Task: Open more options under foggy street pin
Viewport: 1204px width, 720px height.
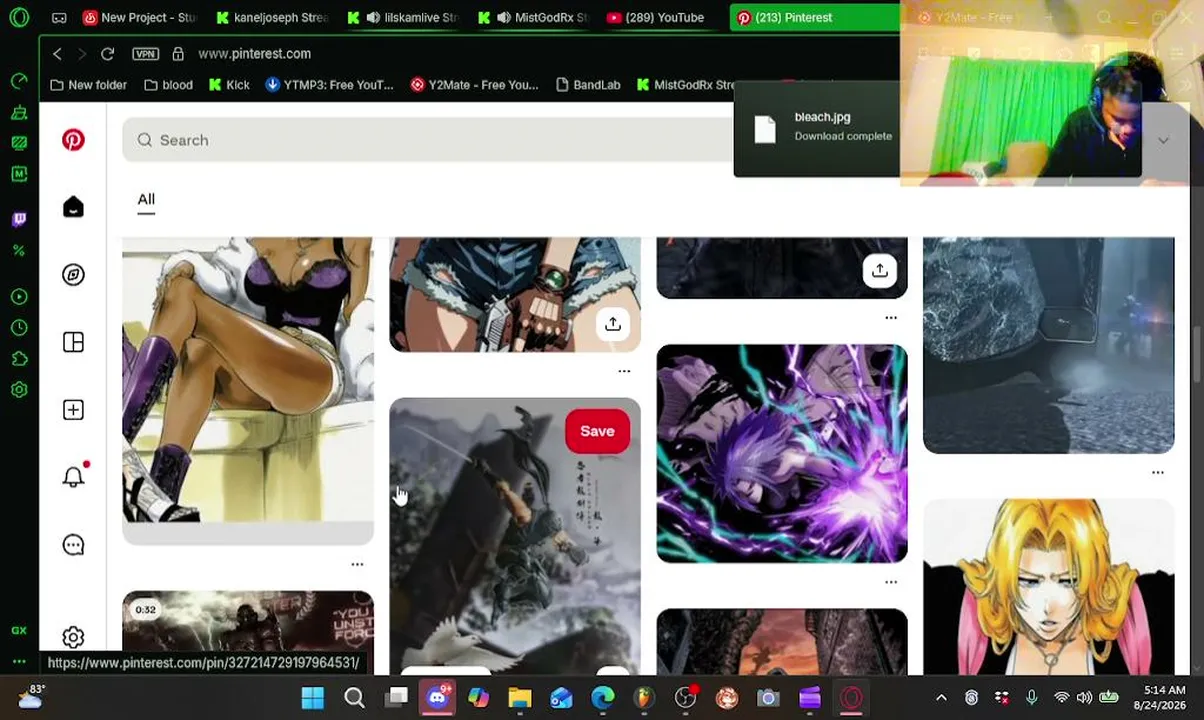Action: tap(1158, 472)
